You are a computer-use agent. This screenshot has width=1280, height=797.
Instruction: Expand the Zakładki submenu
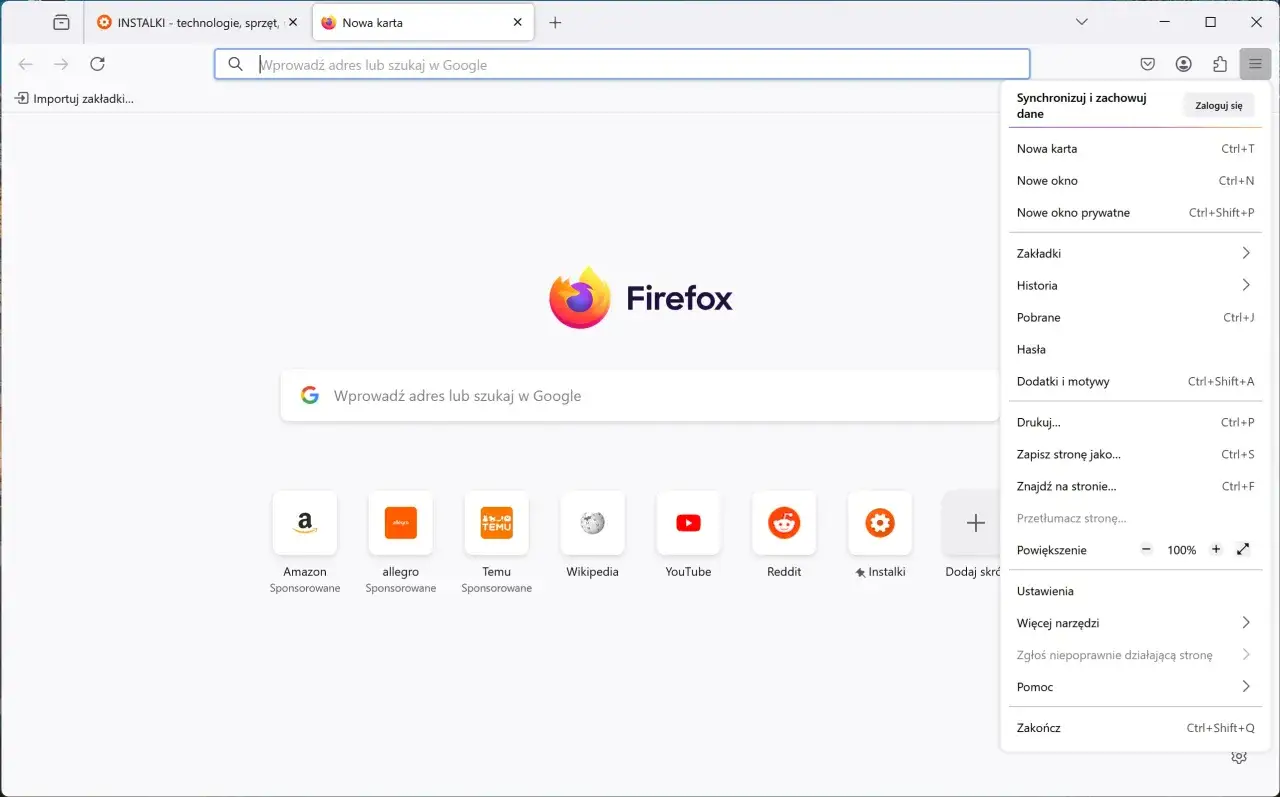[1135, 253]
